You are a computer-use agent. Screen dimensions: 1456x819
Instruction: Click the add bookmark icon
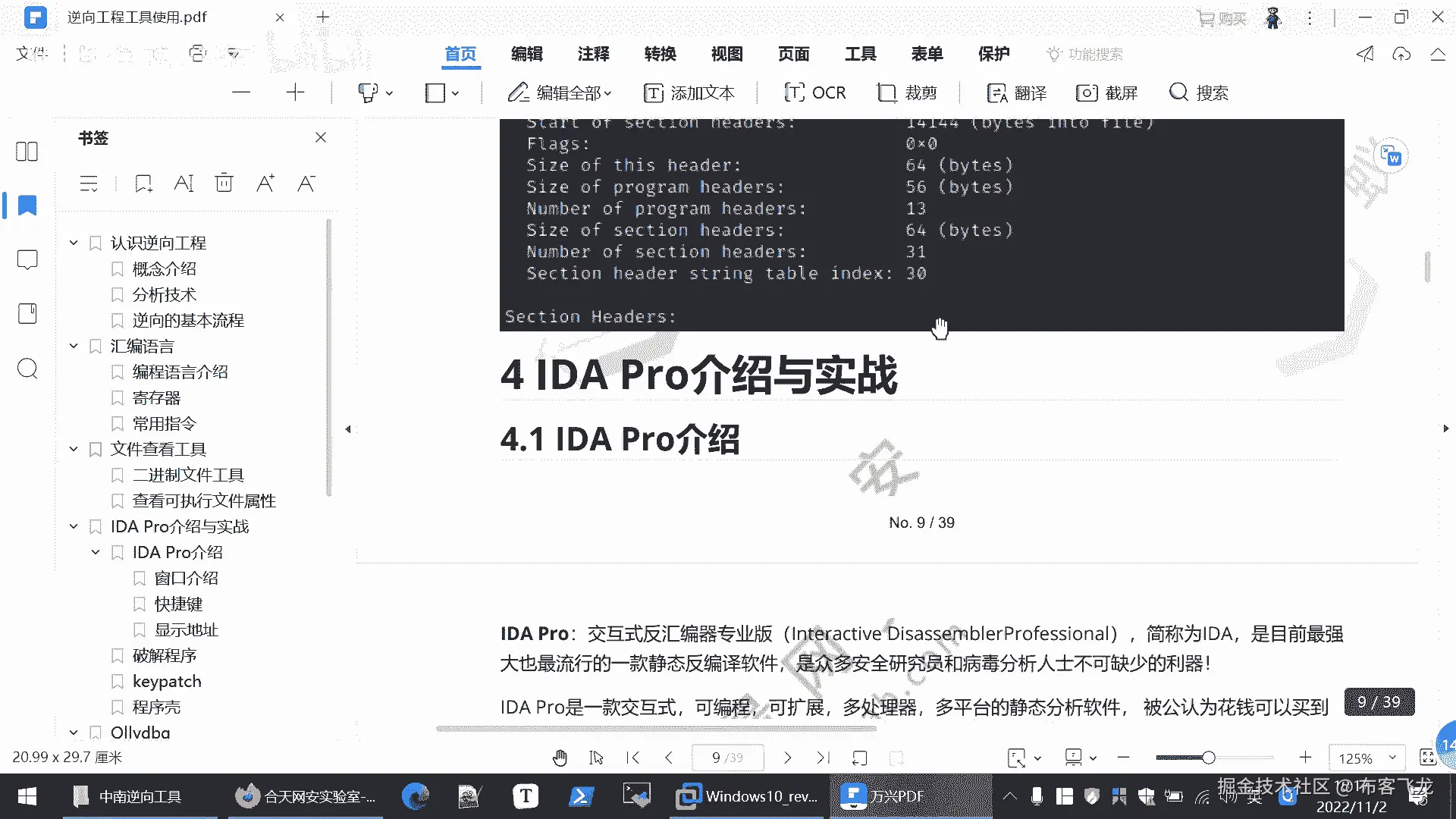[143, 184]
